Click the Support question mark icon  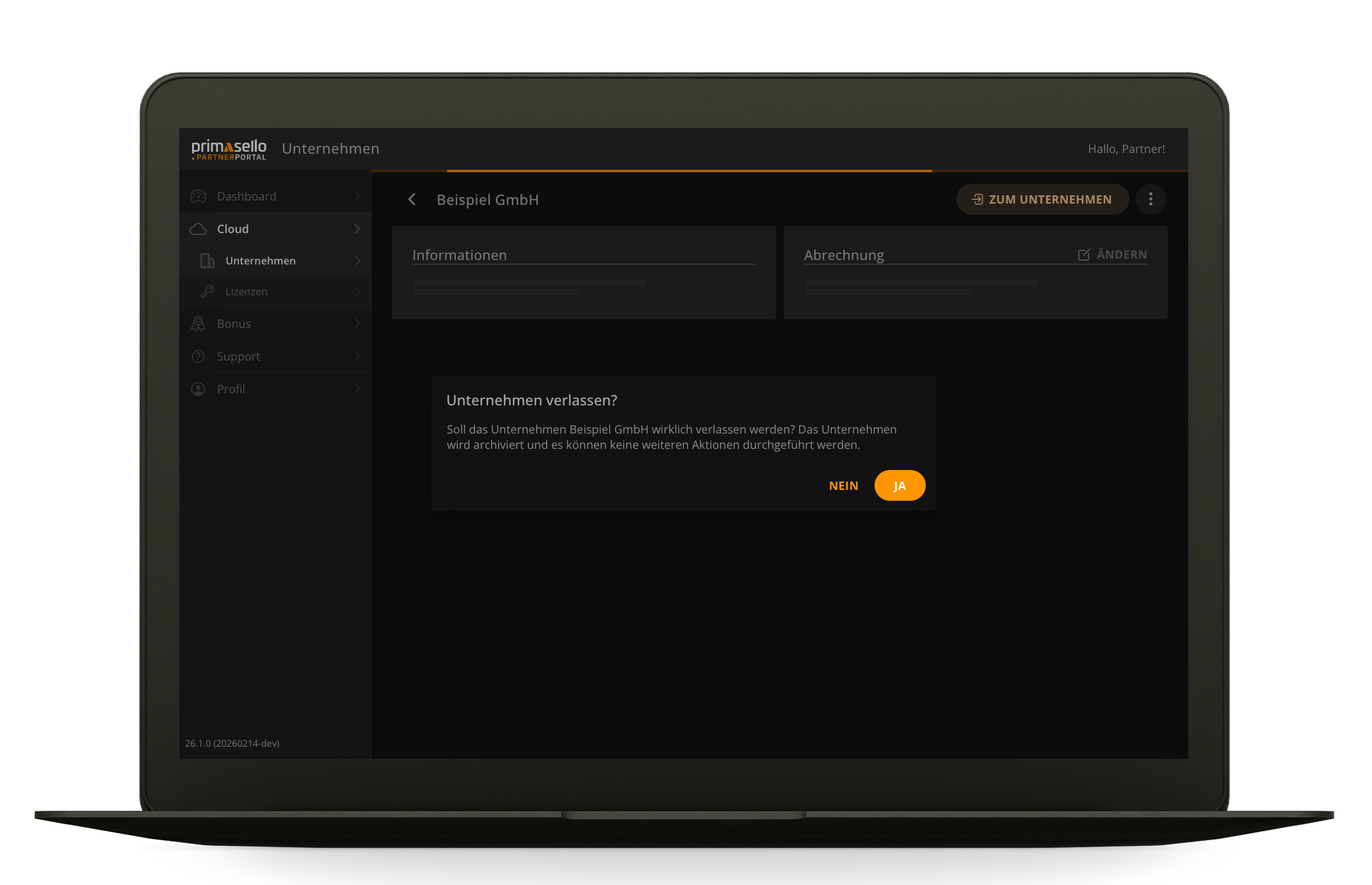198,357
